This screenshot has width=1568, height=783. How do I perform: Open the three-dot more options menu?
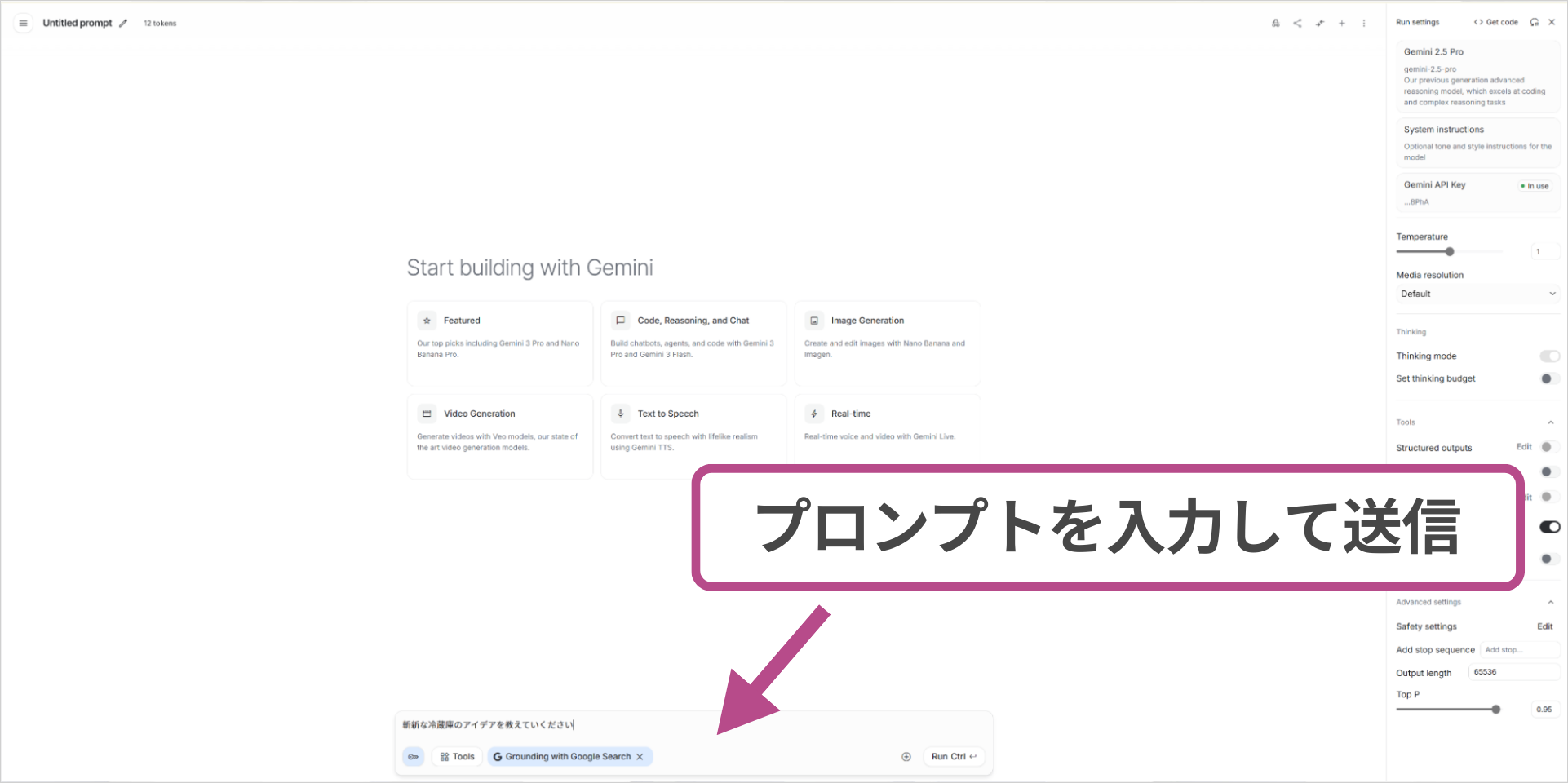(1364, 23)
